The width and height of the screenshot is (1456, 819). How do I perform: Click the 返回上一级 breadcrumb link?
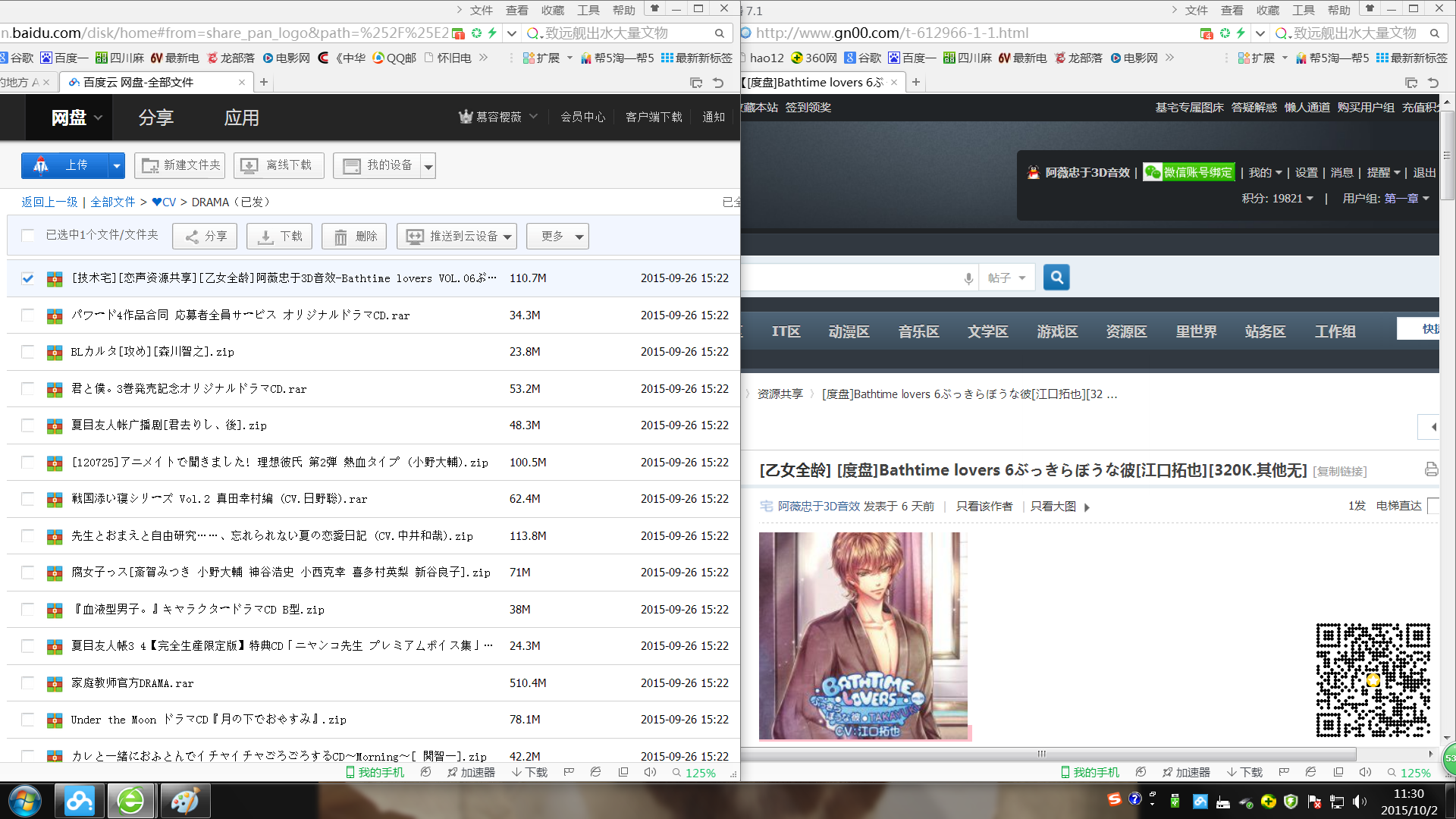49,202
